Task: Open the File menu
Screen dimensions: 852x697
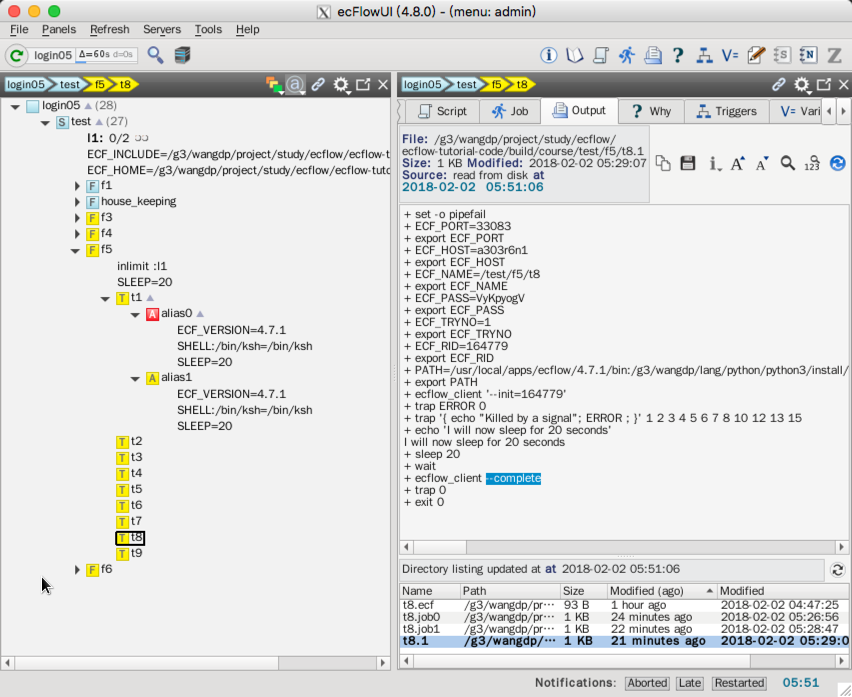Action: point(19,29)
